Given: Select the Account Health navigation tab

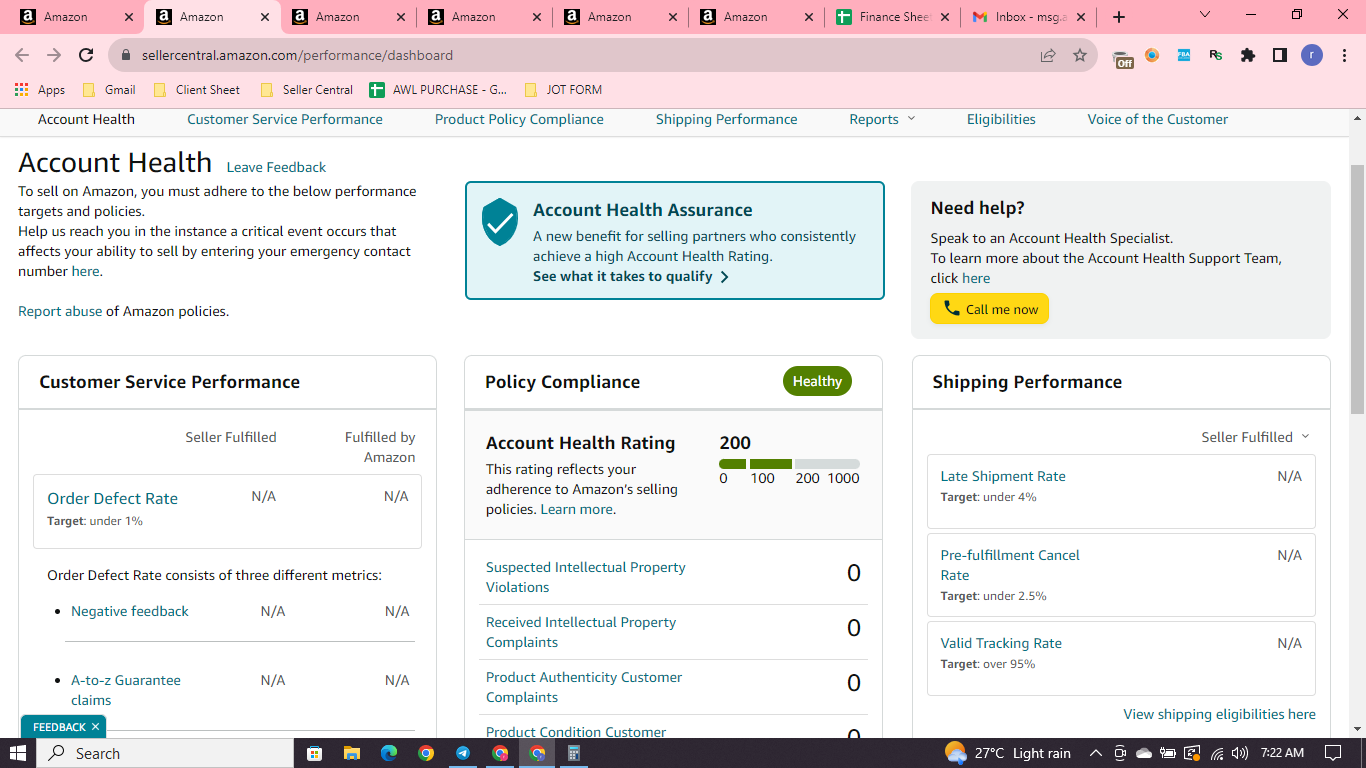Looking at the screenshot, I should pyautogui.click(x=86, y=119).
